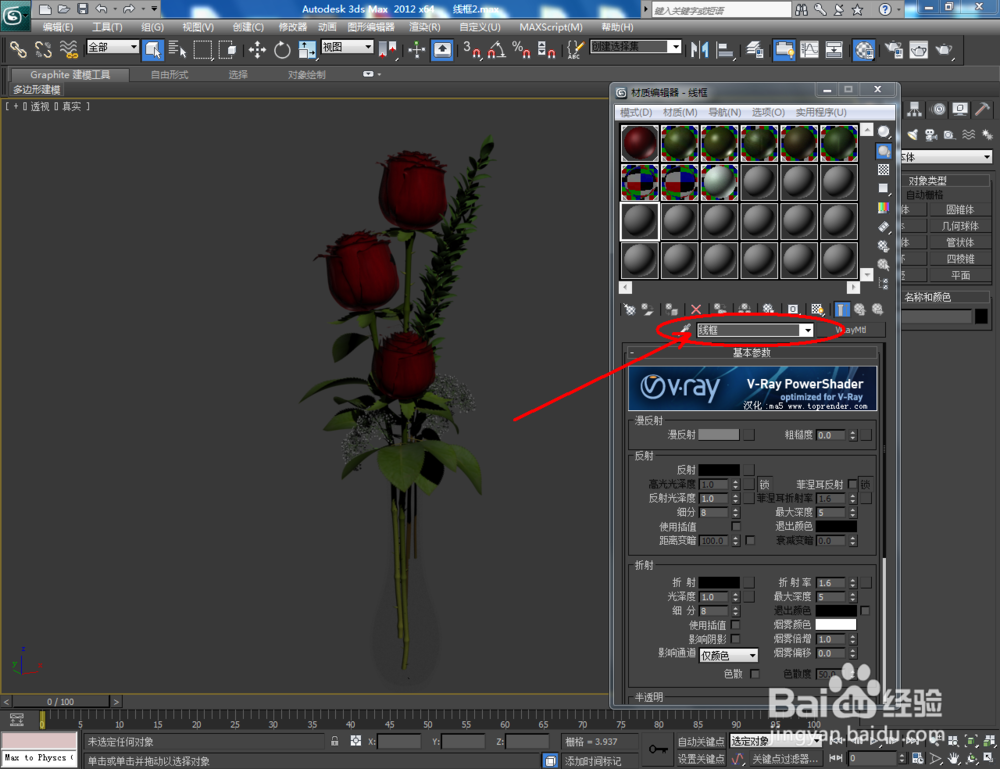This screenshot has height=769, width=1000.
Task: Activate Select and Scale tool
Action: 307,50
